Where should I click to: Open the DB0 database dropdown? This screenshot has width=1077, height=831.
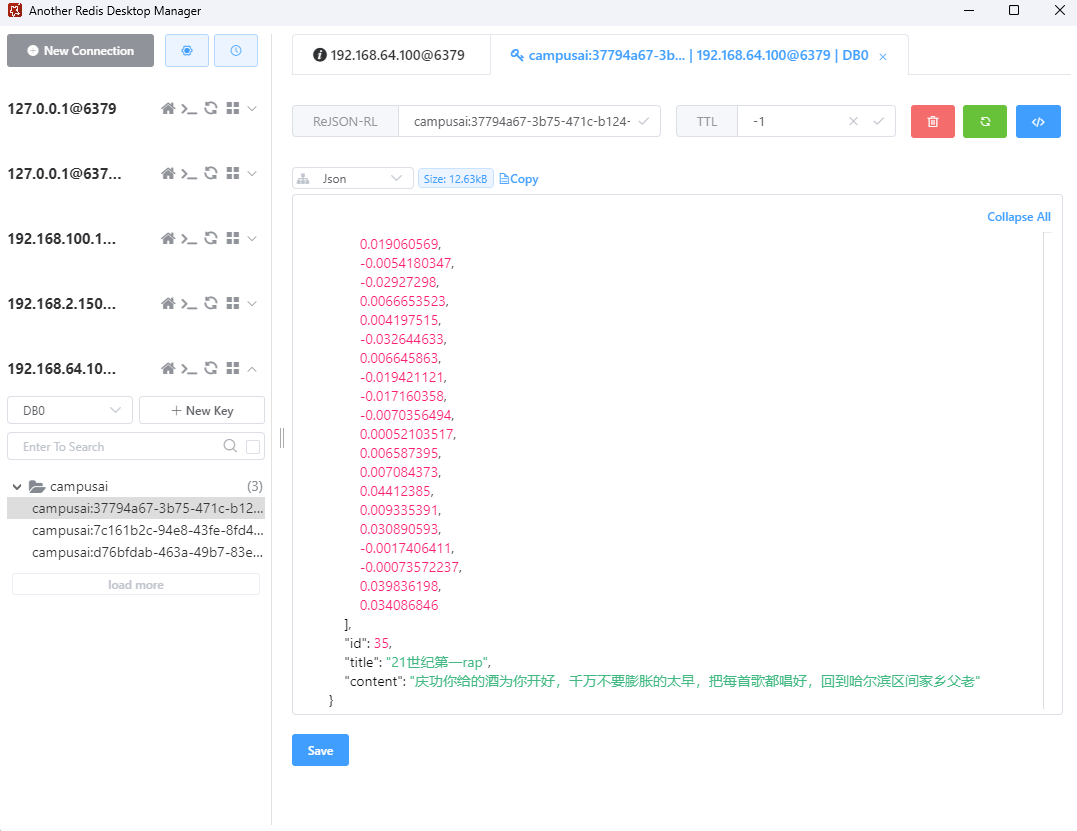69,410
